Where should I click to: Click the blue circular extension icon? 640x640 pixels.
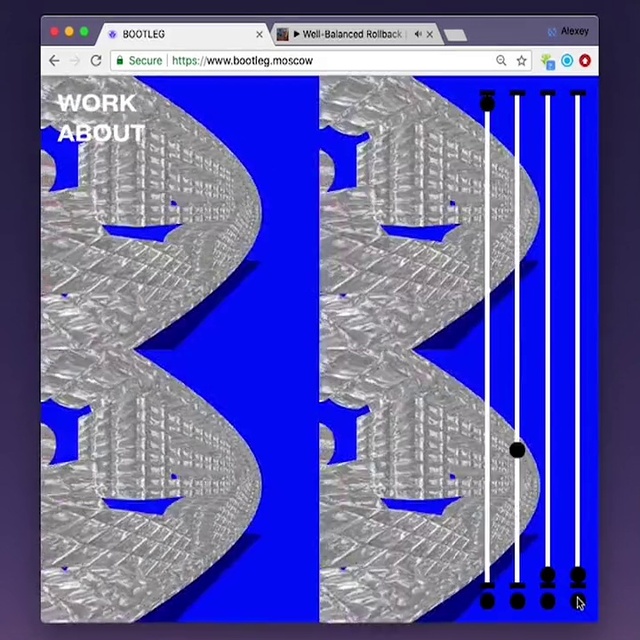tap(567, 61)
